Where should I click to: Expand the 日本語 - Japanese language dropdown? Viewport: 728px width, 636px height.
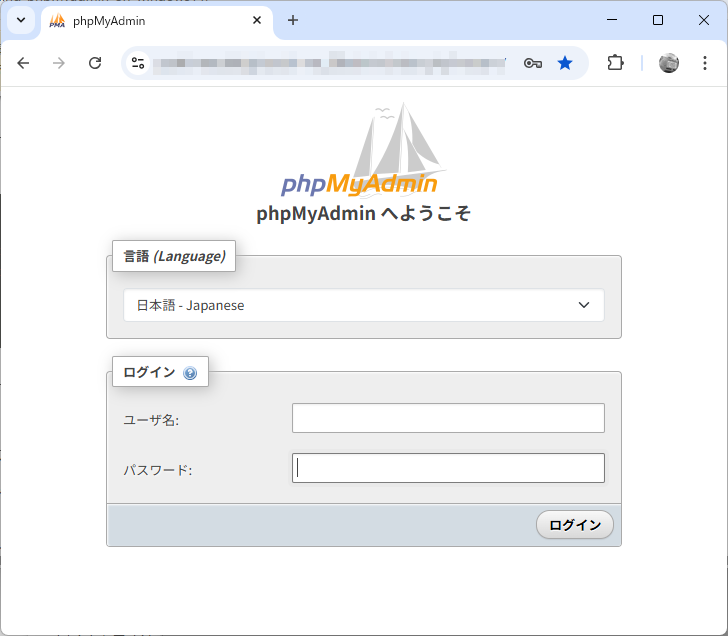364,306
